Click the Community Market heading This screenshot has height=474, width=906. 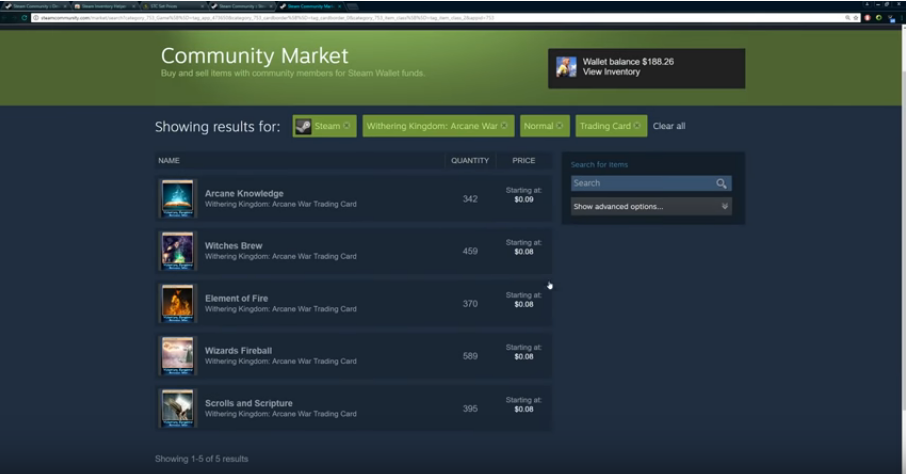[x=254, y=56]
